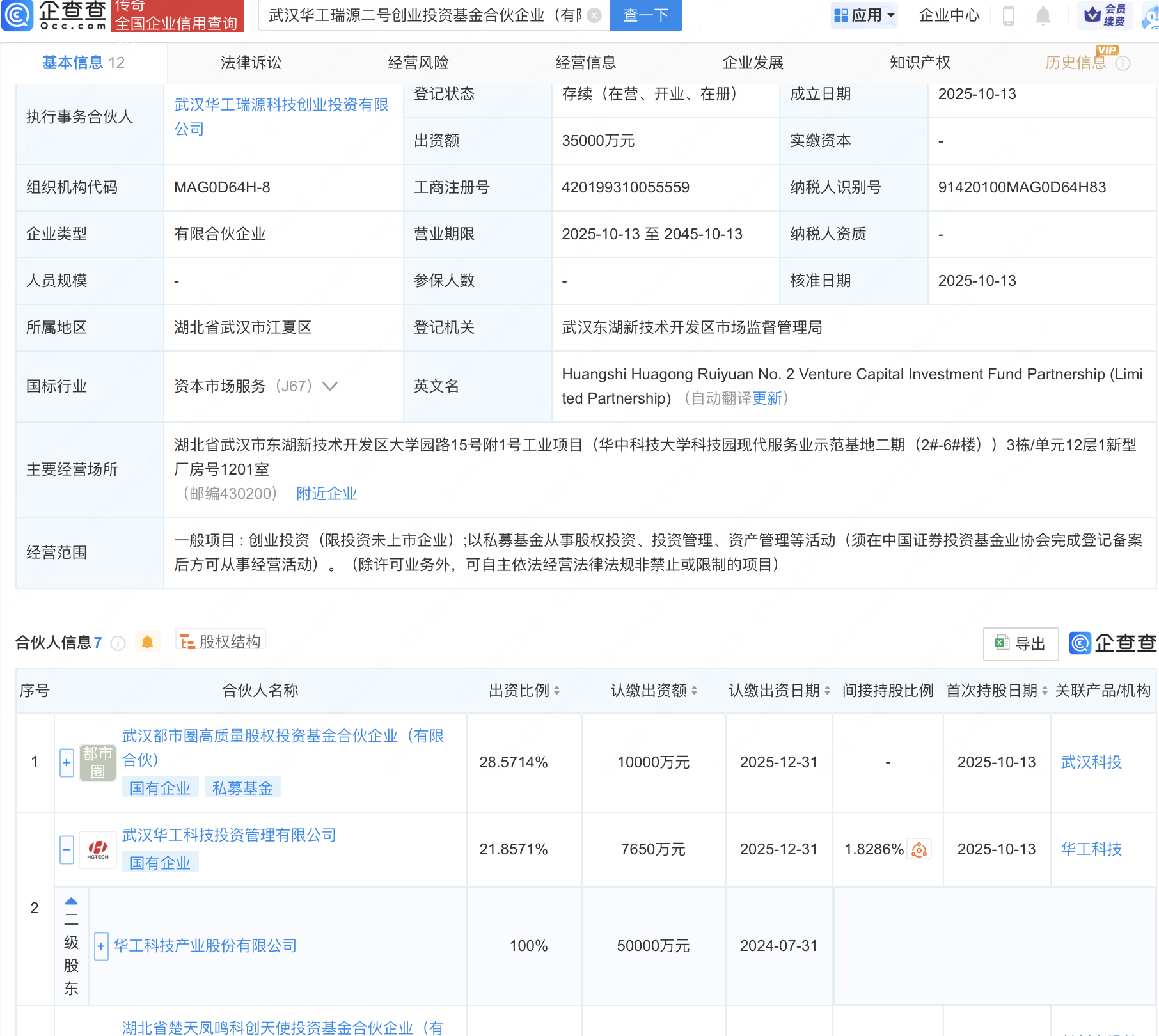Click the 查一下 search button
Viewport: 1159px width, 1036px height.
[x=645, y=15]
